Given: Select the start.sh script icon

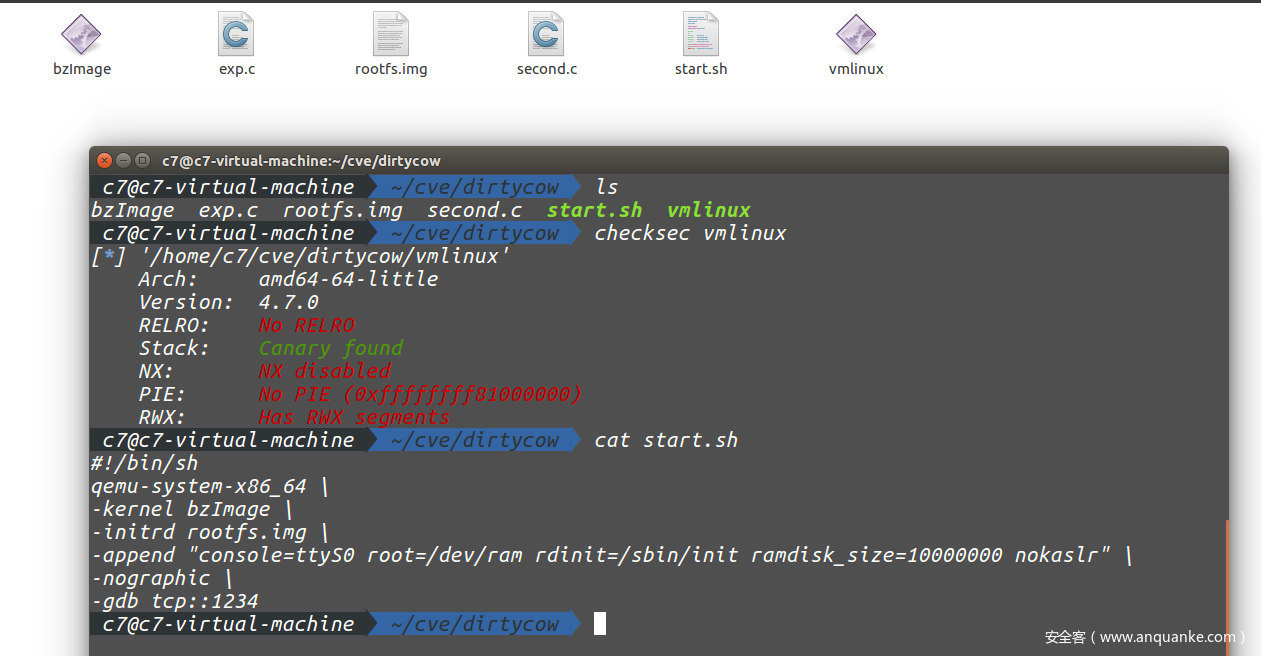Looking at the screenshot, I should click(701, 35).
